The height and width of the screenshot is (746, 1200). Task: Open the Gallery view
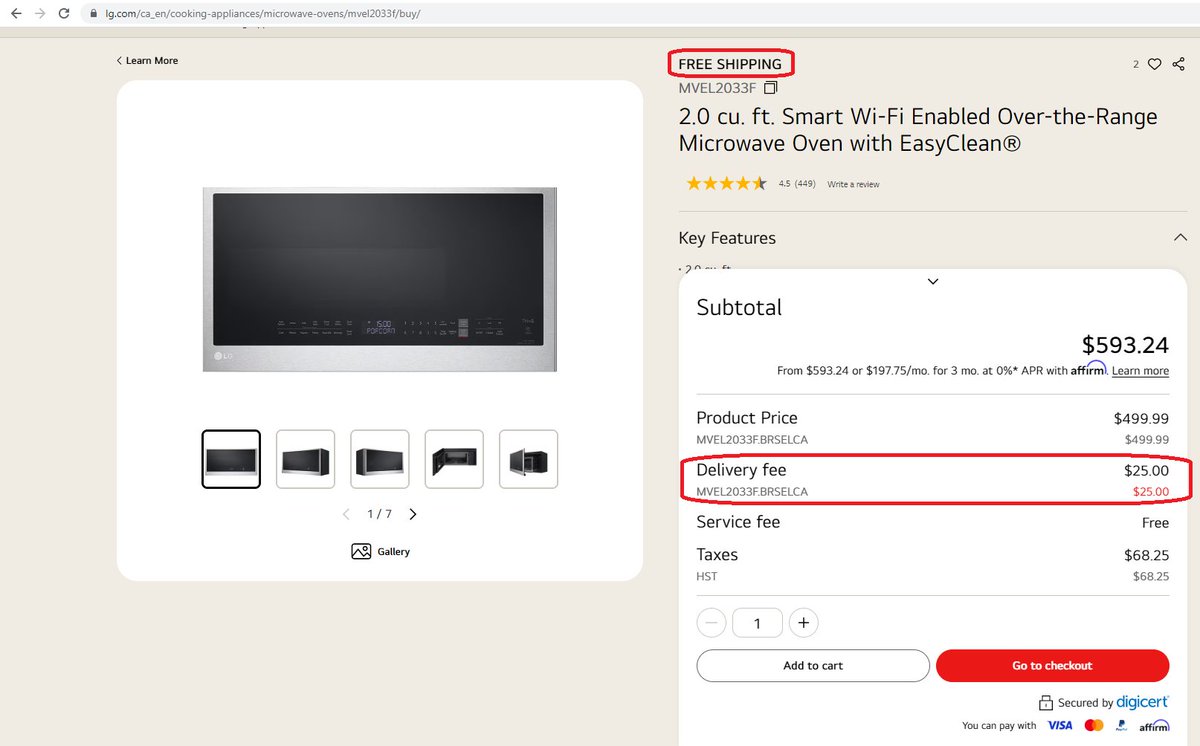click(380, 551)
